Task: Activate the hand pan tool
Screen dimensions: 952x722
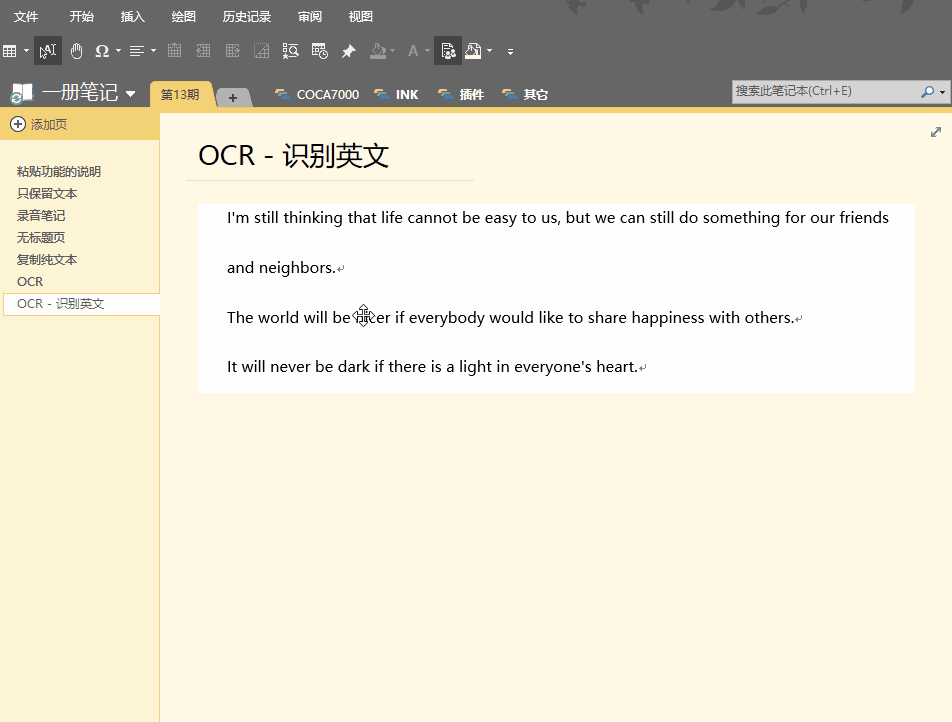Action: point(76,51)
